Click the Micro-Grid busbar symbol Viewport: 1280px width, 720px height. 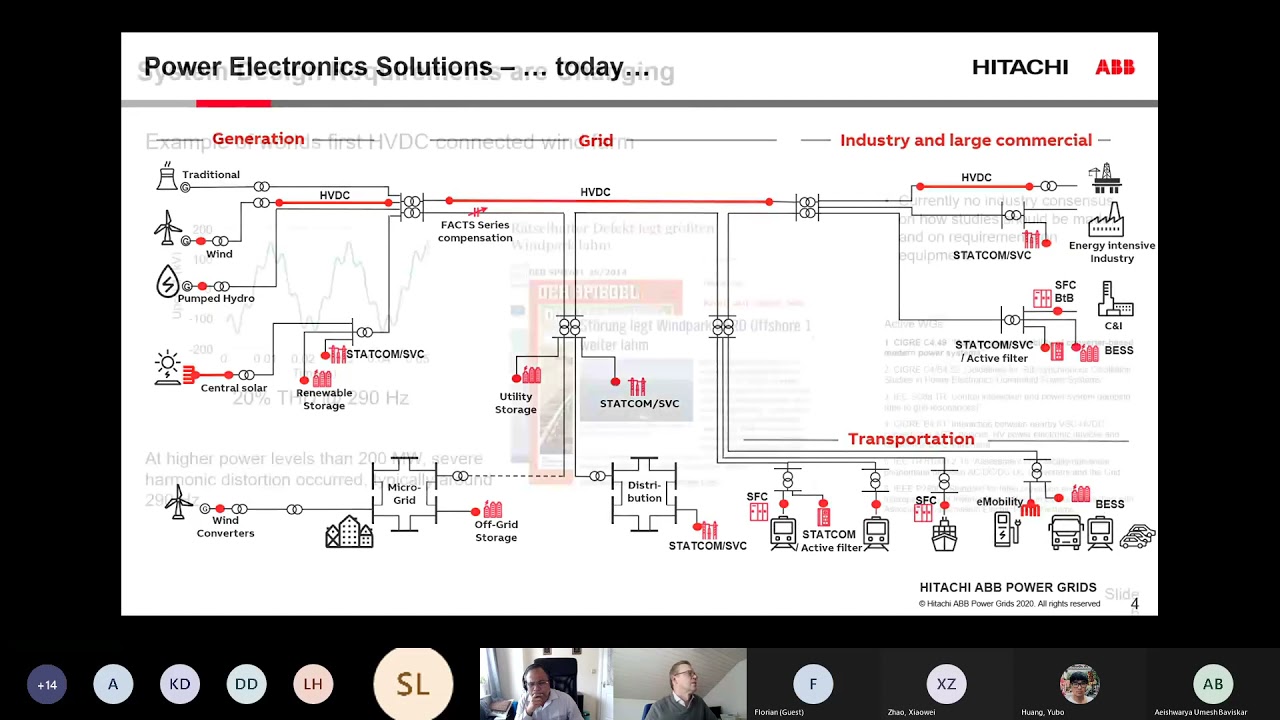(404, 494)
